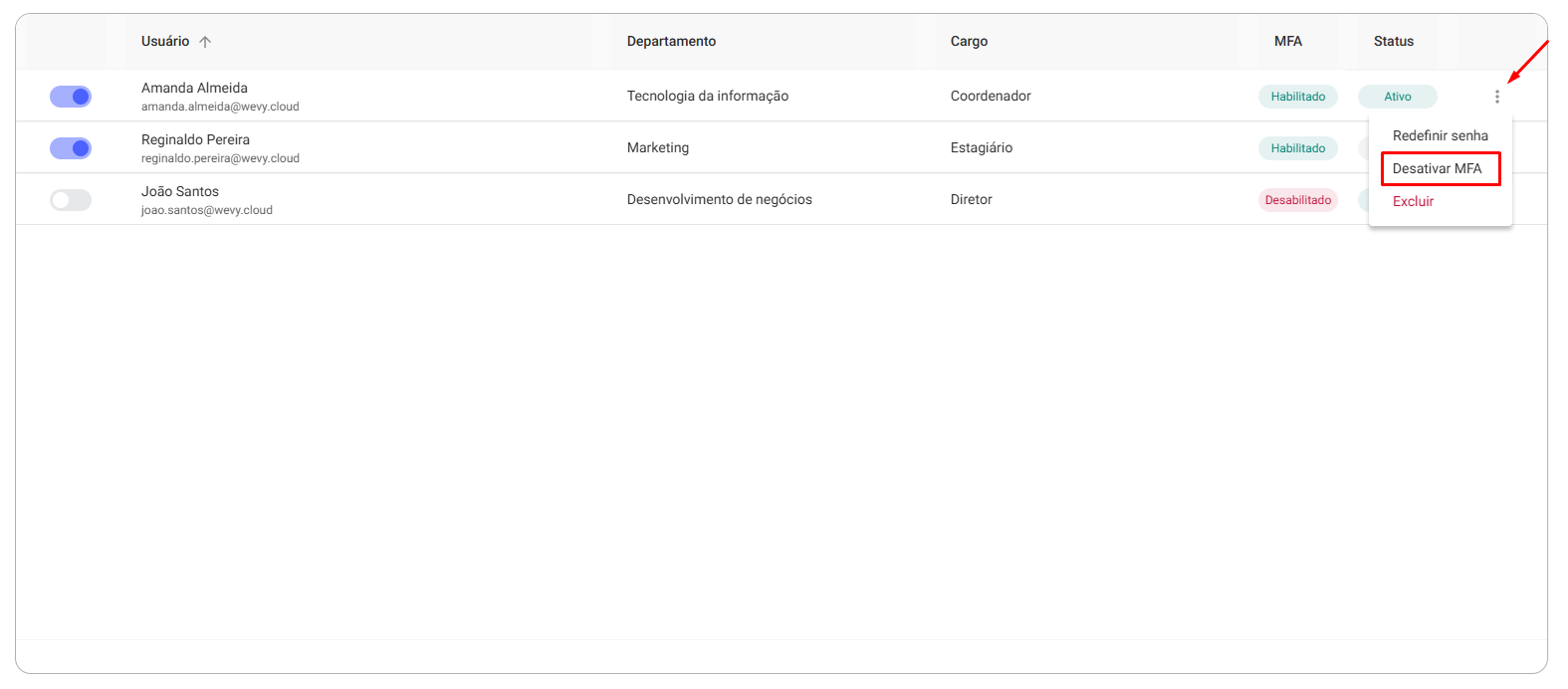The height and width of the screenshot is (689, 1568).
Task: Click the Status column header
Action: click(1394, 41)
